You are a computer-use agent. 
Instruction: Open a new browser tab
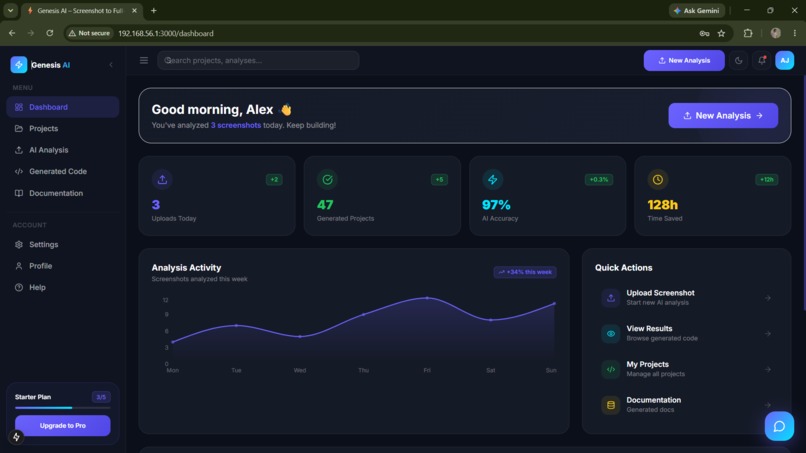[x=153, y=10]
